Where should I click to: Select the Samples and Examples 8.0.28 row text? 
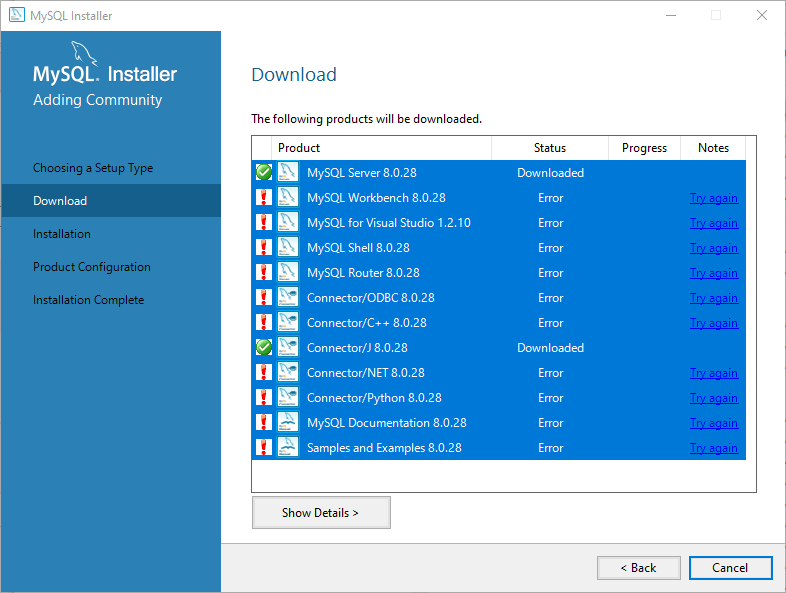[384, 448]
